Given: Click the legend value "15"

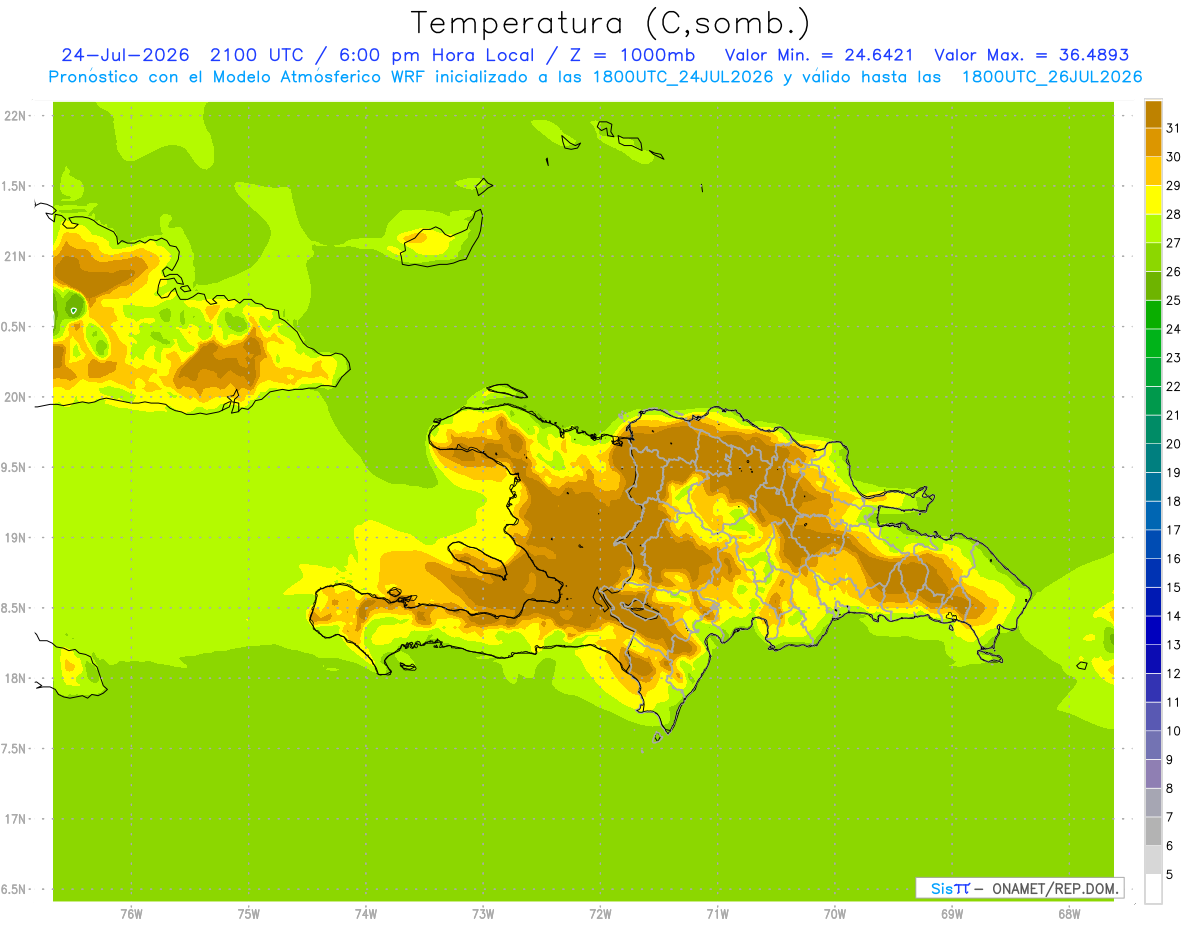Looking at the screenshot, I should [x=1174, y=587].
